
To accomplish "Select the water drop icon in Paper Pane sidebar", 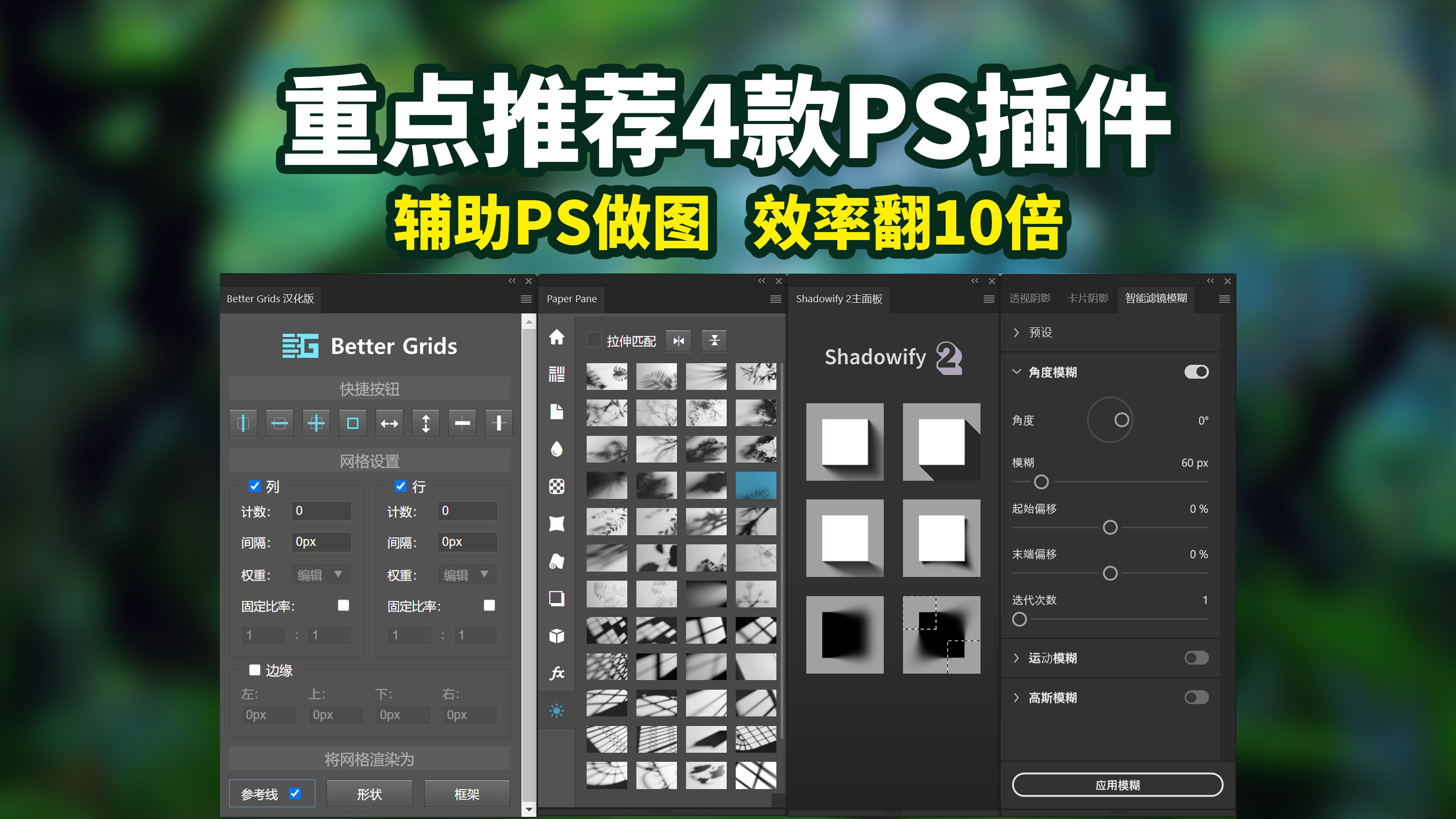I will pyautogui.click(x=557, y=449).
